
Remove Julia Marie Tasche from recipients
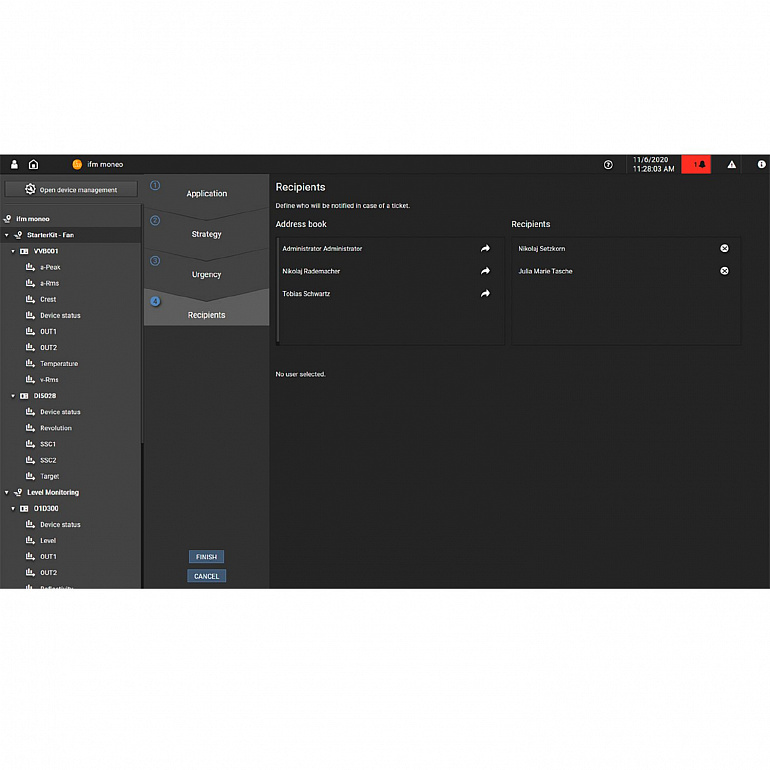pos(724,271)
